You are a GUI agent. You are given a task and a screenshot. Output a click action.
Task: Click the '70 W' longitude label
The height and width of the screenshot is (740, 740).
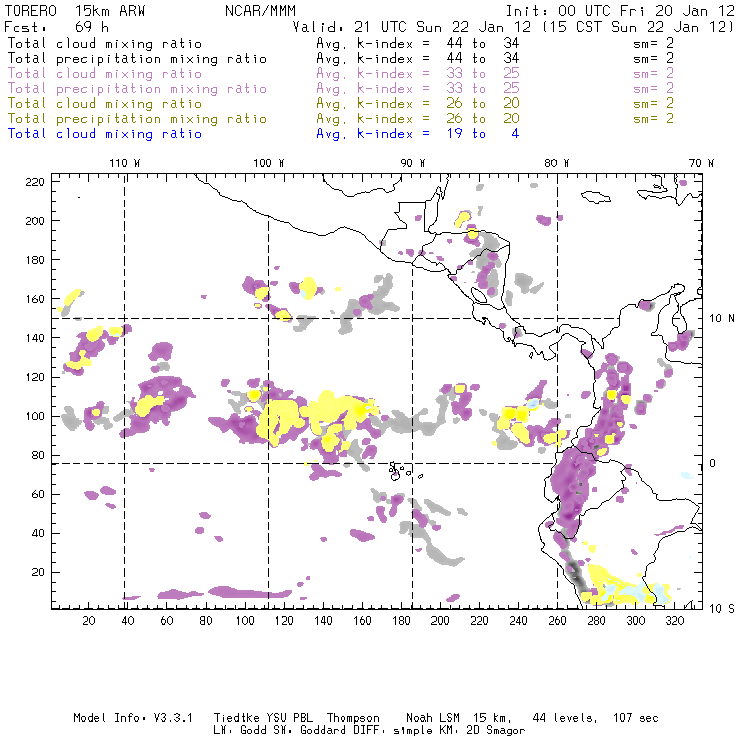[x=701, y=163]
